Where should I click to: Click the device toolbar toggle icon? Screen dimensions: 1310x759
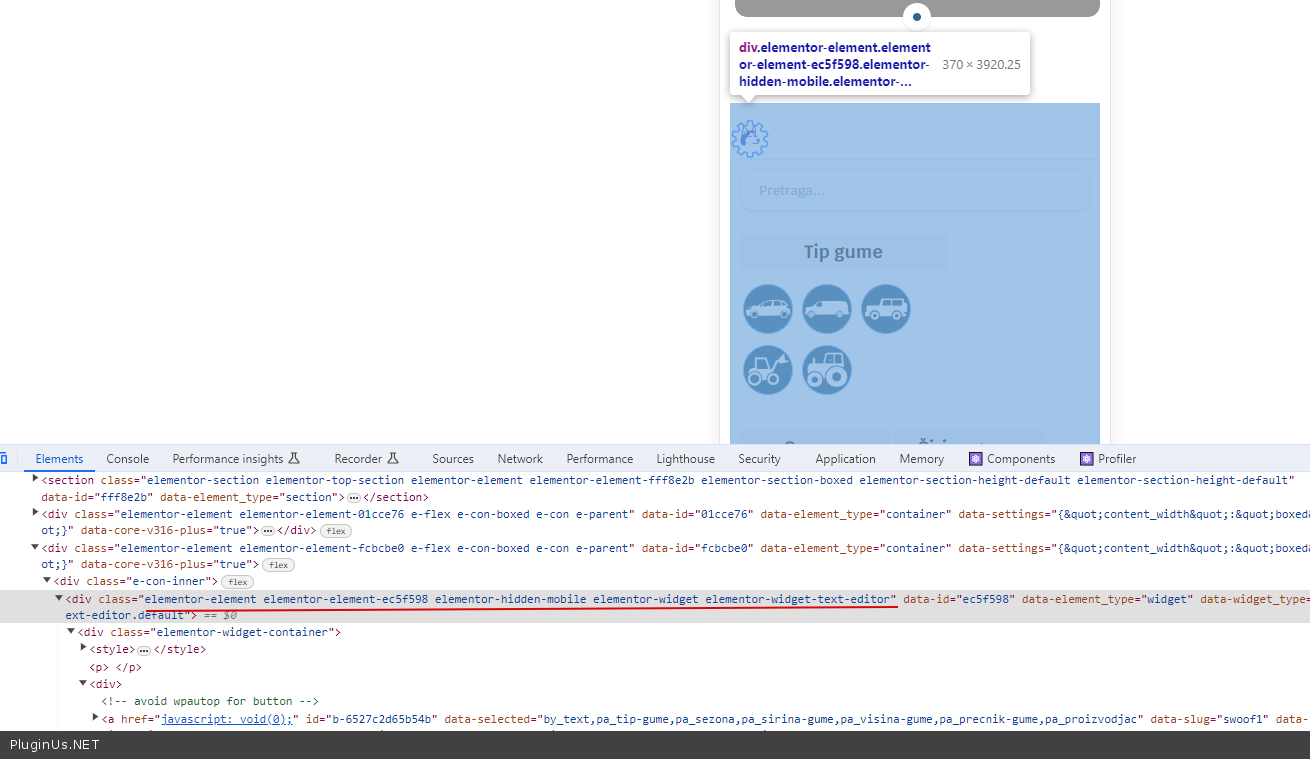tap(4, 459)
